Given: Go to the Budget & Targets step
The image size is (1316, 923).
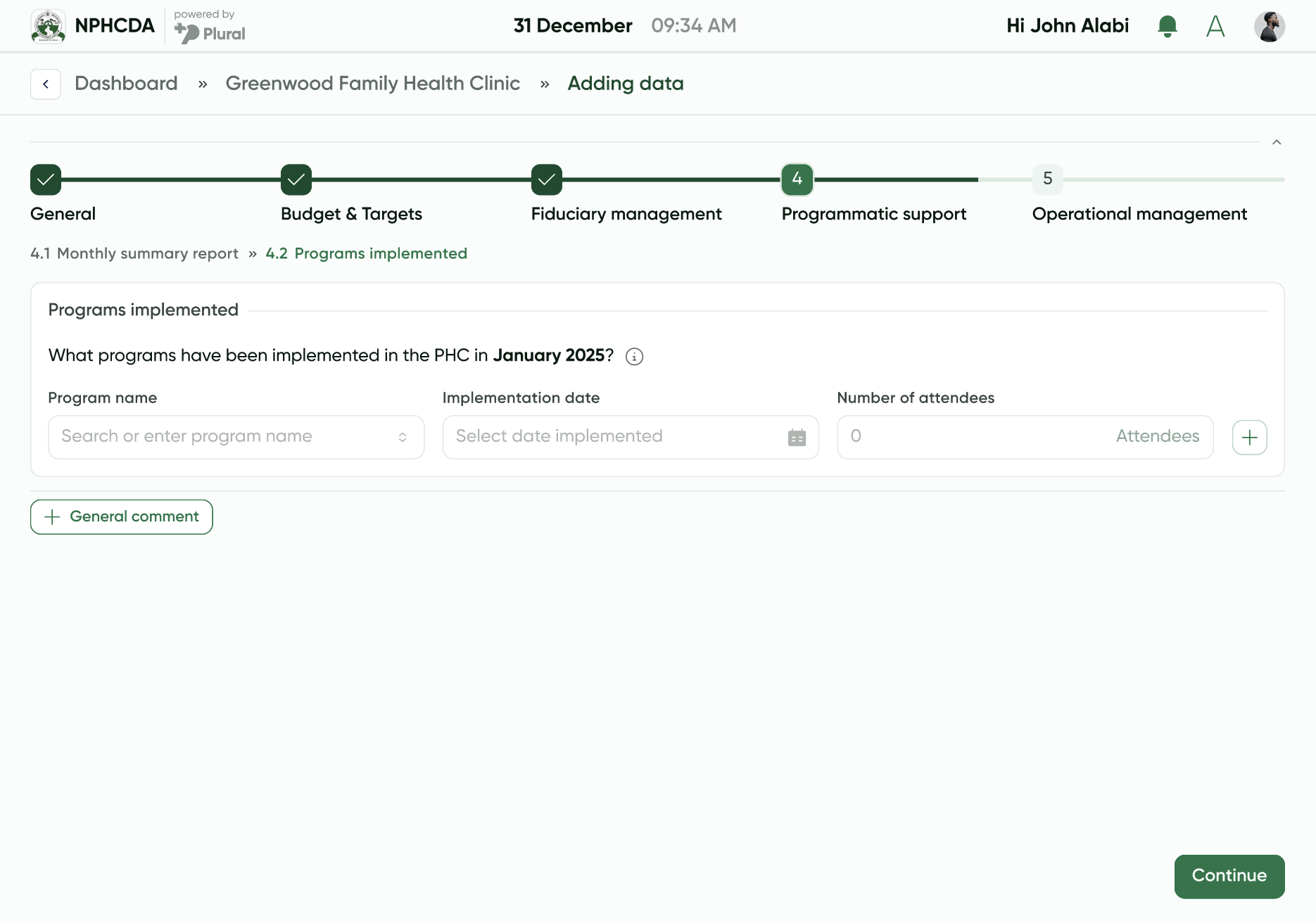Looking at the screenshot, I should click(x=296, y=180).
